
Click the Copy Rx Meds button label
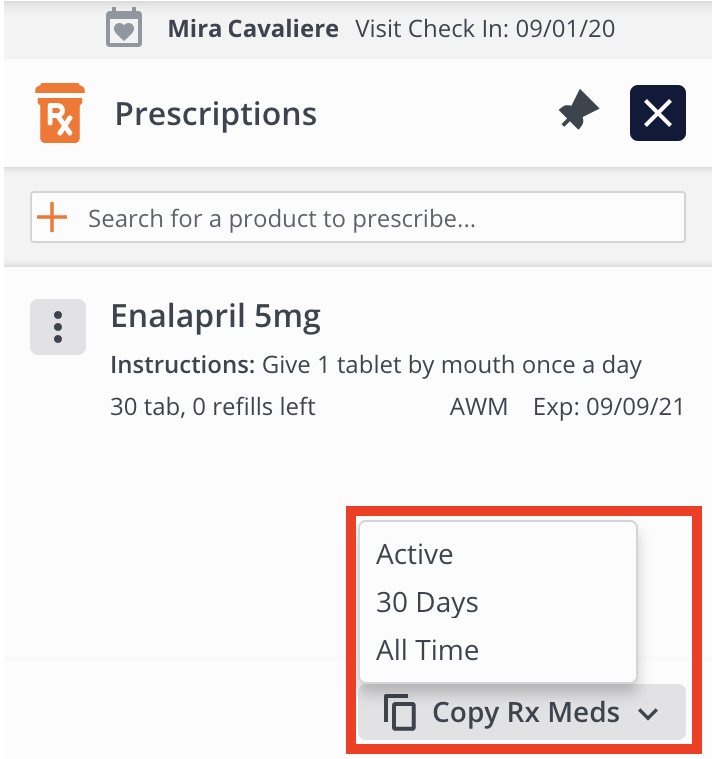[x=526, y=713]
